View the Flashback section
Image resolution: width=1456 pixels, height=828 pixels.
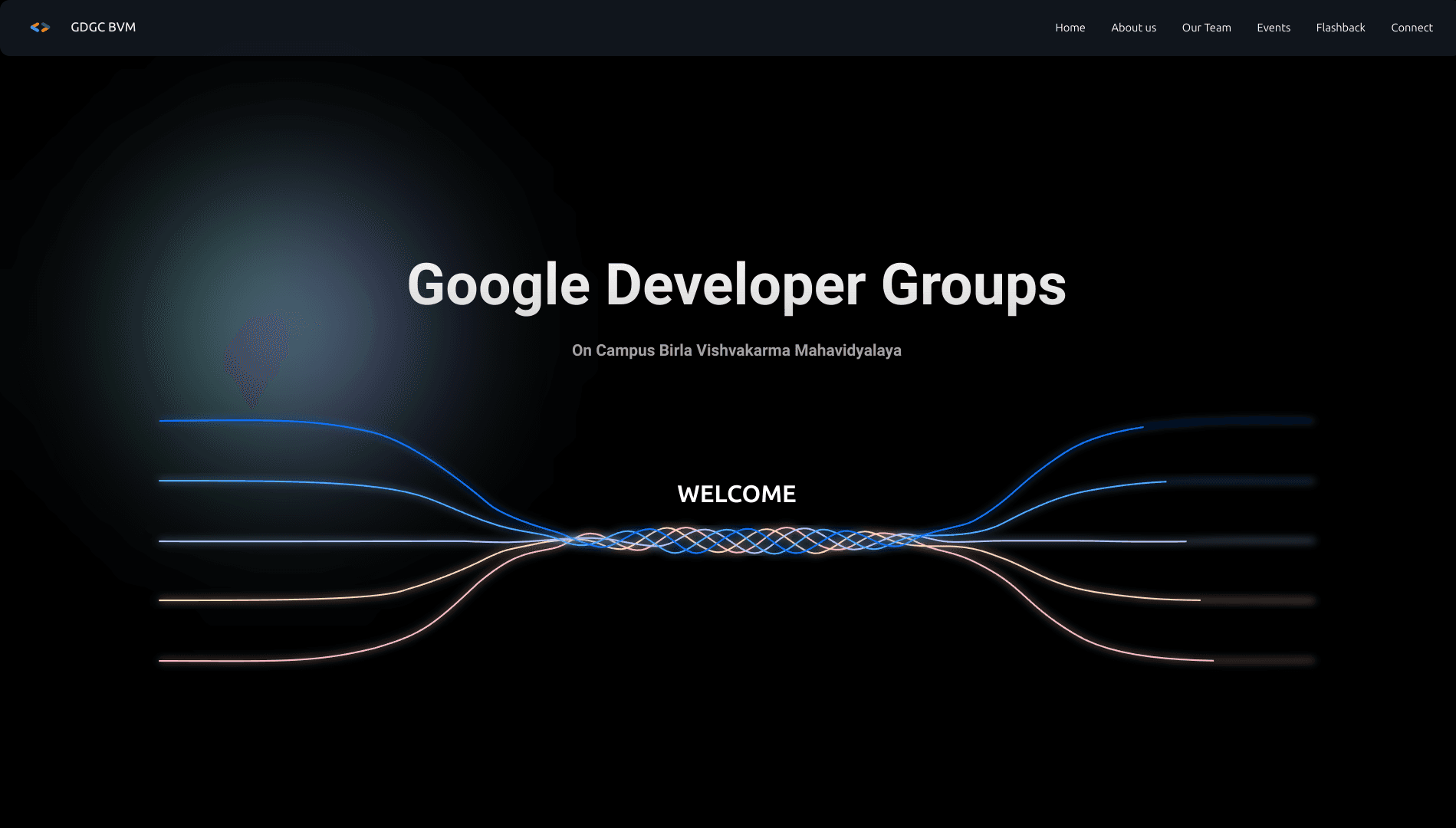[1340, 28]
